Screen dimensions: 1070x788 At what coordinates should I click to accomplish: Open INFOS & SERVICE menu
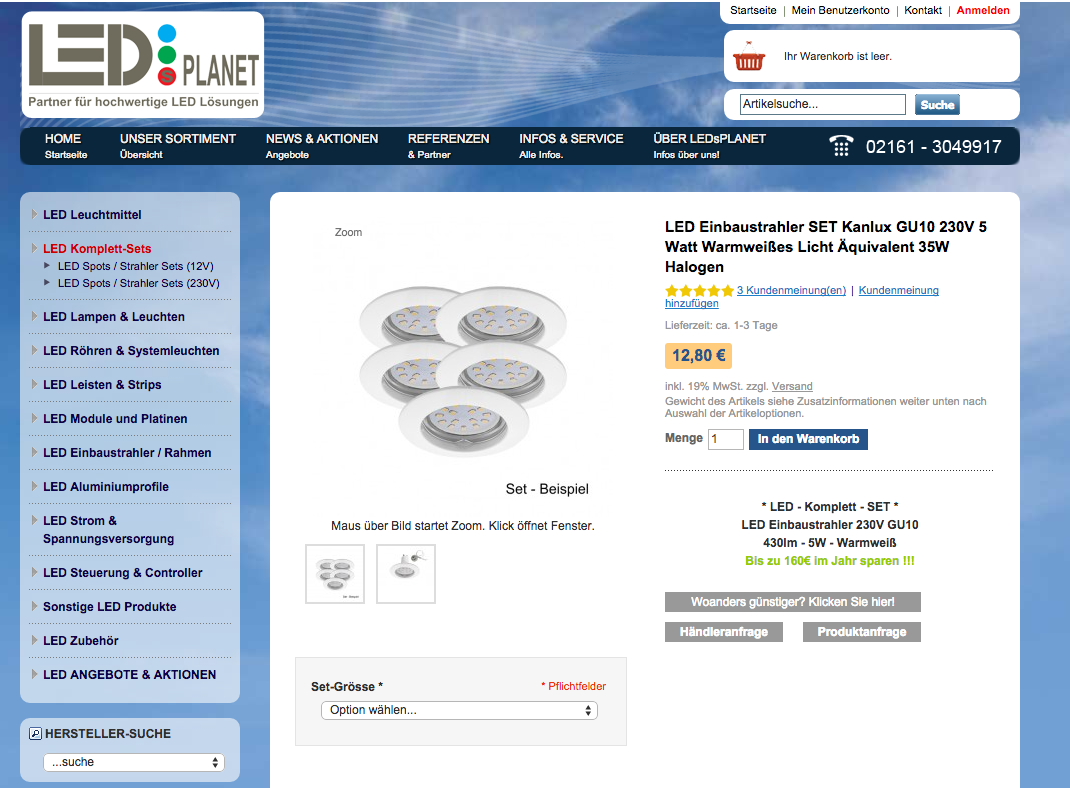point(571,146)
